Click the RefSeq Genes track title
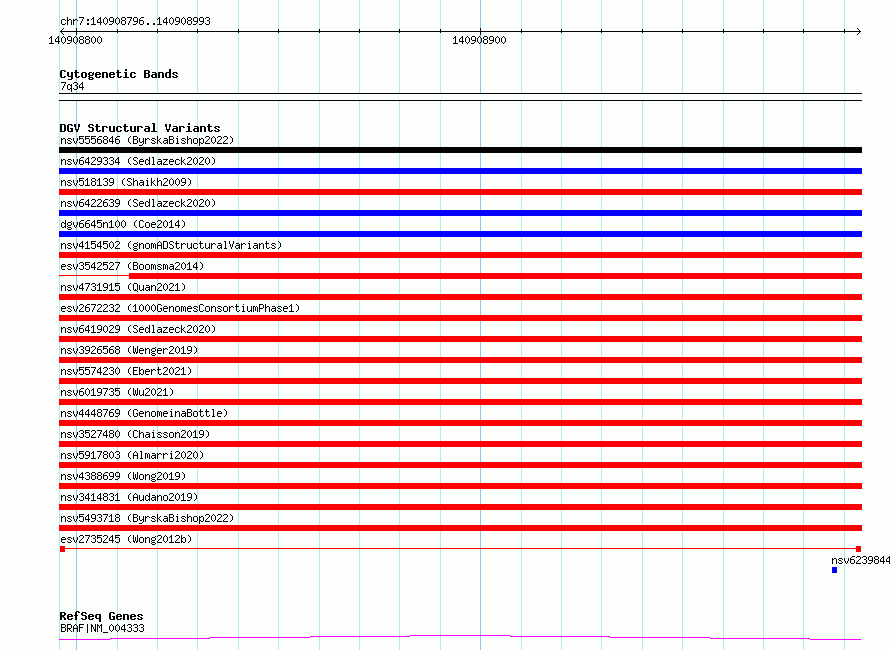The image size is (890, 650). tap(101, 617)
